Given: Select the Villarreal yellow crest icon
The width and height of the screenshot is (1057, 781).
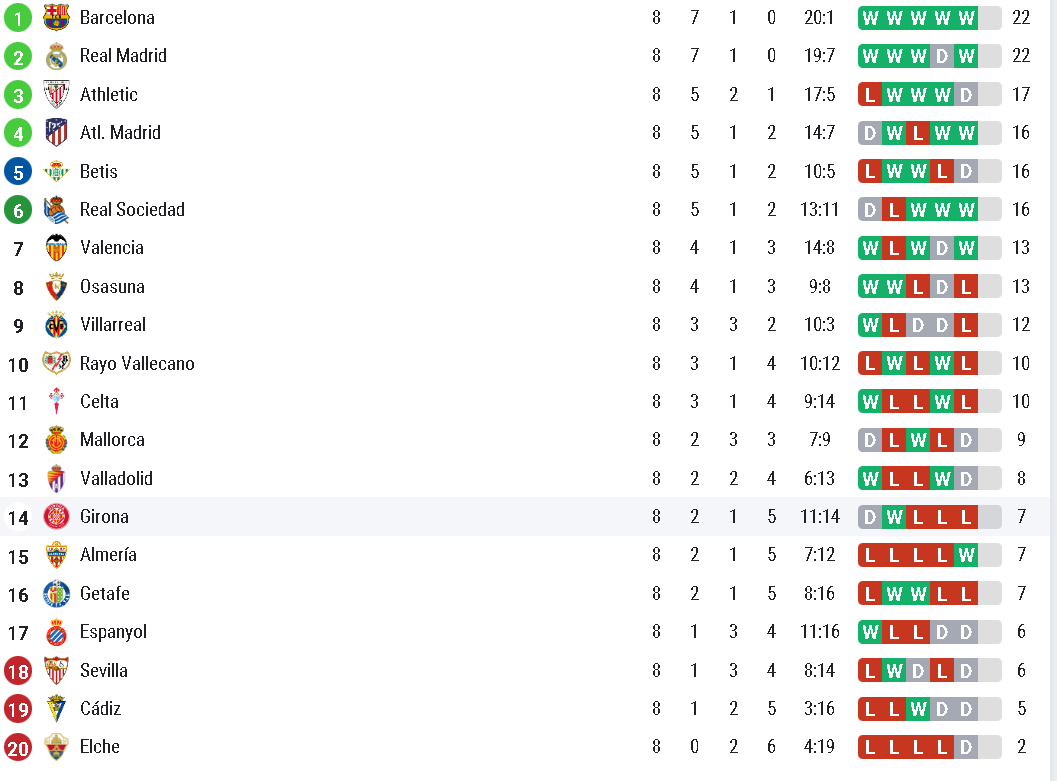Looking at the screenshot, I should (56, 325).
